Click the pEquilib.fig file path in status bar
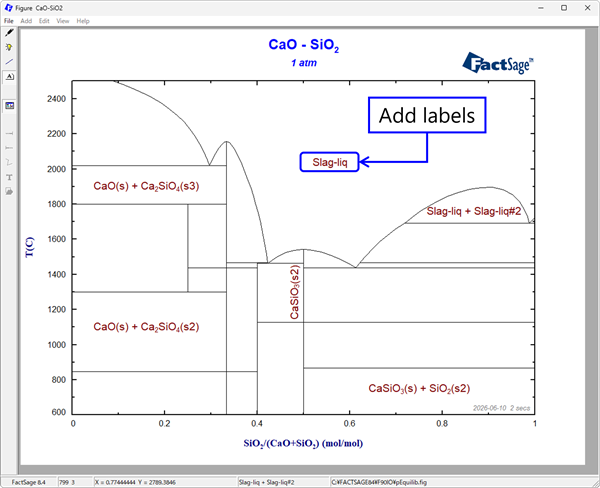The image size is (600, 488). [379, 482]
